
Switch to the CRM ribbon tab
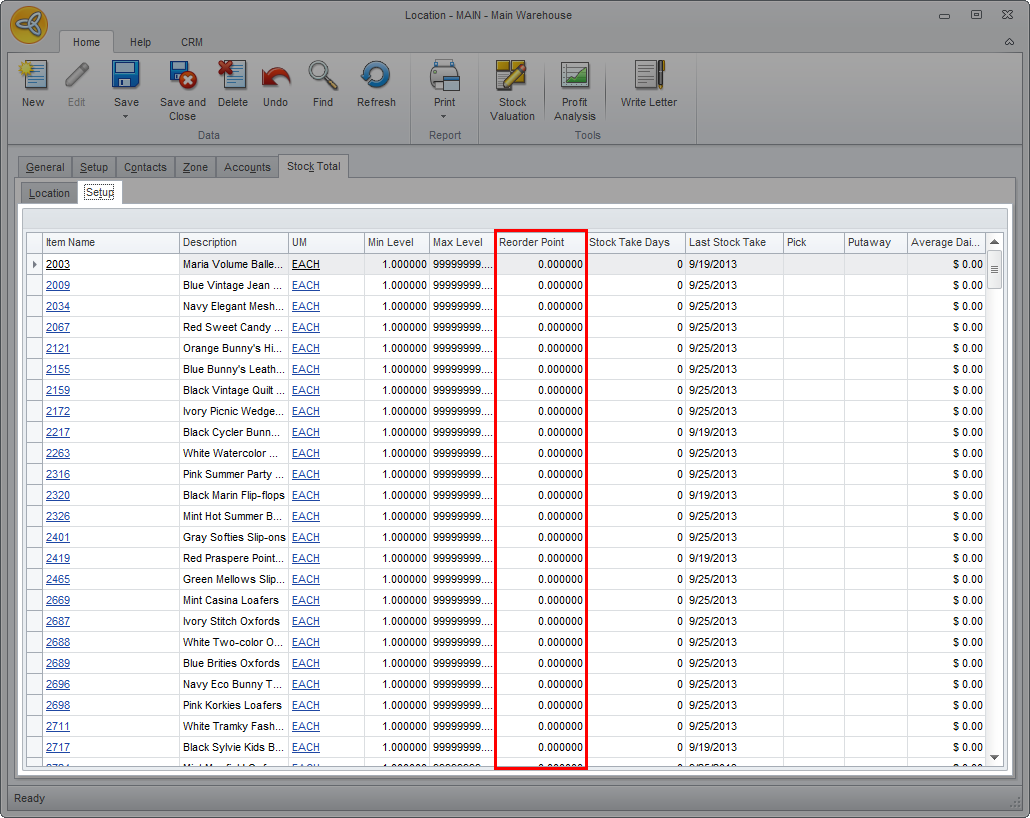[192, 42]
